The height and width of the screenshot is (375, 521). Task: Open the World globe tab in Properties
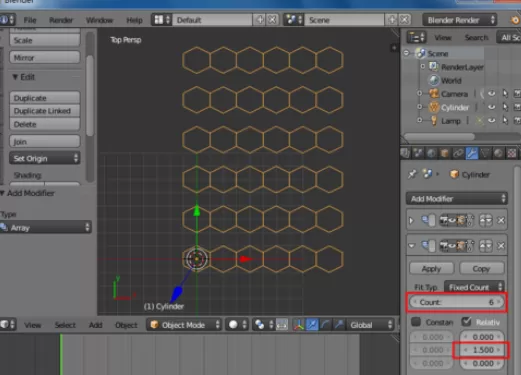[431, 153]
